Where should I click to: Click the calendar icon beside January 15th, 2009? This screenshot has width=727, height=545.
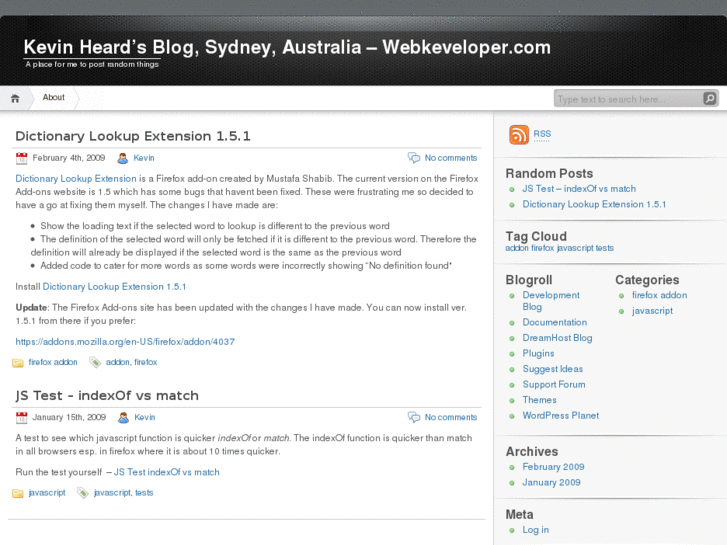[x=21, y=417]
